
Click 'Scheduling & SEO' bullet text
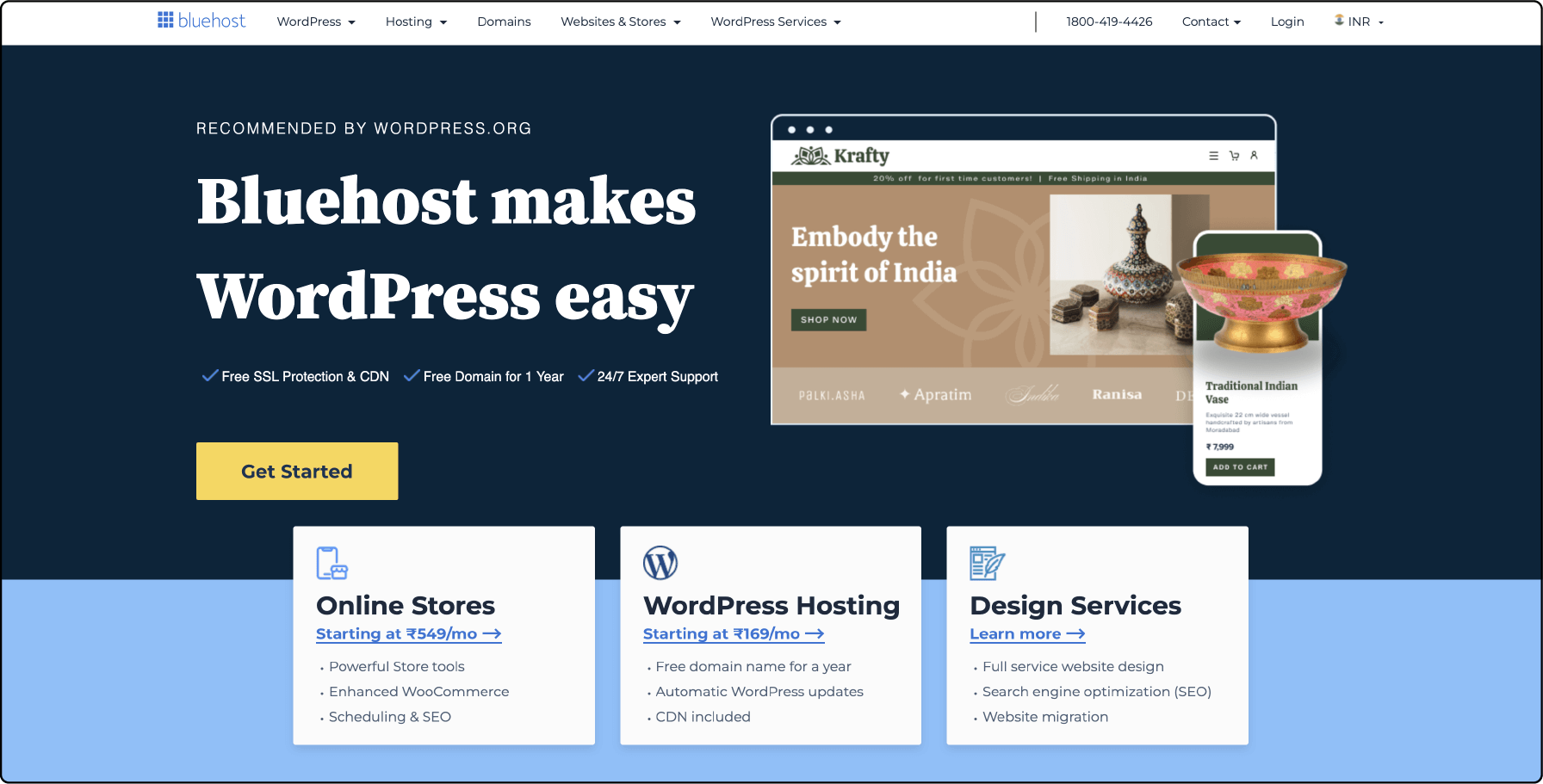coord(390,717)
